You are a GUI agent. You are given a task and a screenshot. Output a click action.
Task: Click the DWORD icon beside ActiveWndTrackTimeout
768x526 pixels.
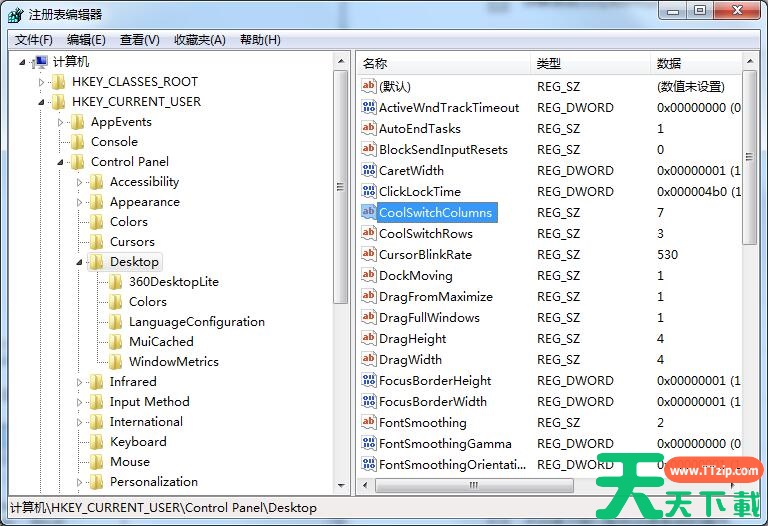369,107
